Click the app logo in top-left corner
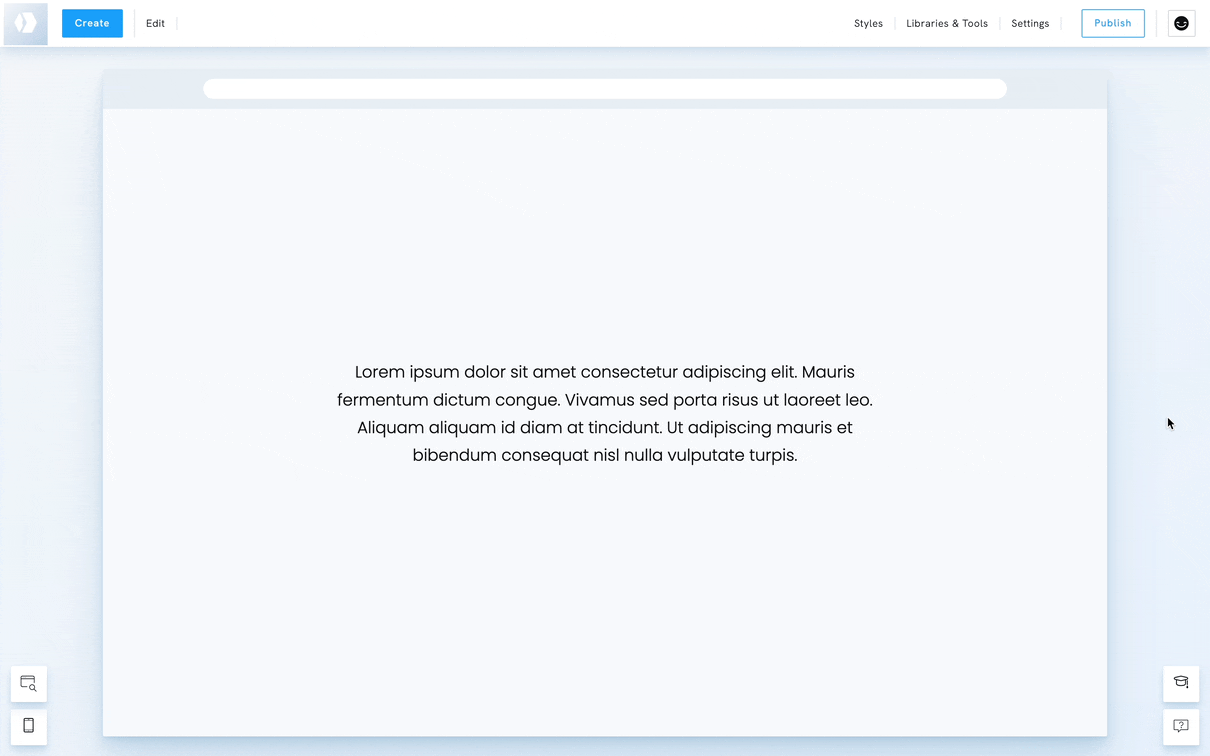The height and width of the screenshot is (756, 1210). [x=26, y=23]
